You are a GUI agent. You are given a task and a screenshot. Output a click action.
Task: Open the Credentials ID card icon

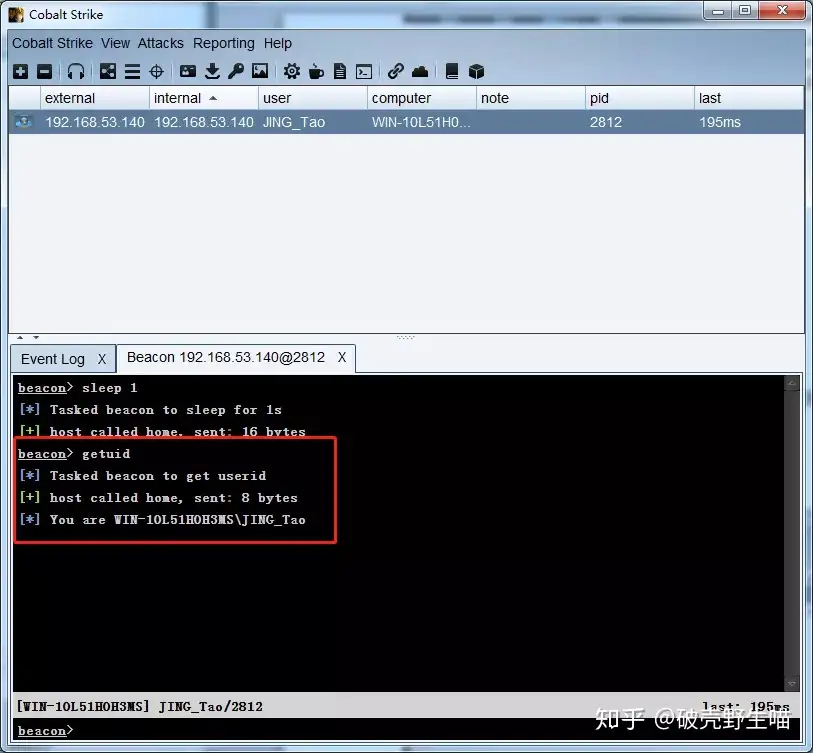click(188, 71)
